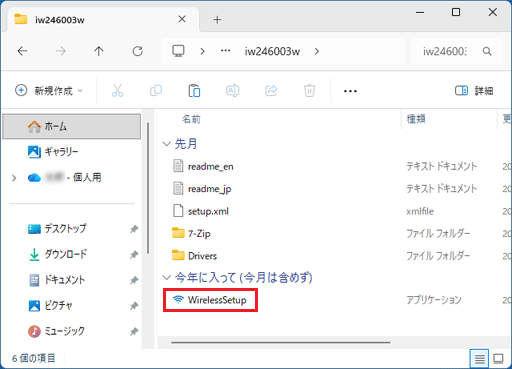Image resolution: width=512 pixels, height=369 pixels.
Task: Click the Cut scissors icon
Action: coord(117,90)
